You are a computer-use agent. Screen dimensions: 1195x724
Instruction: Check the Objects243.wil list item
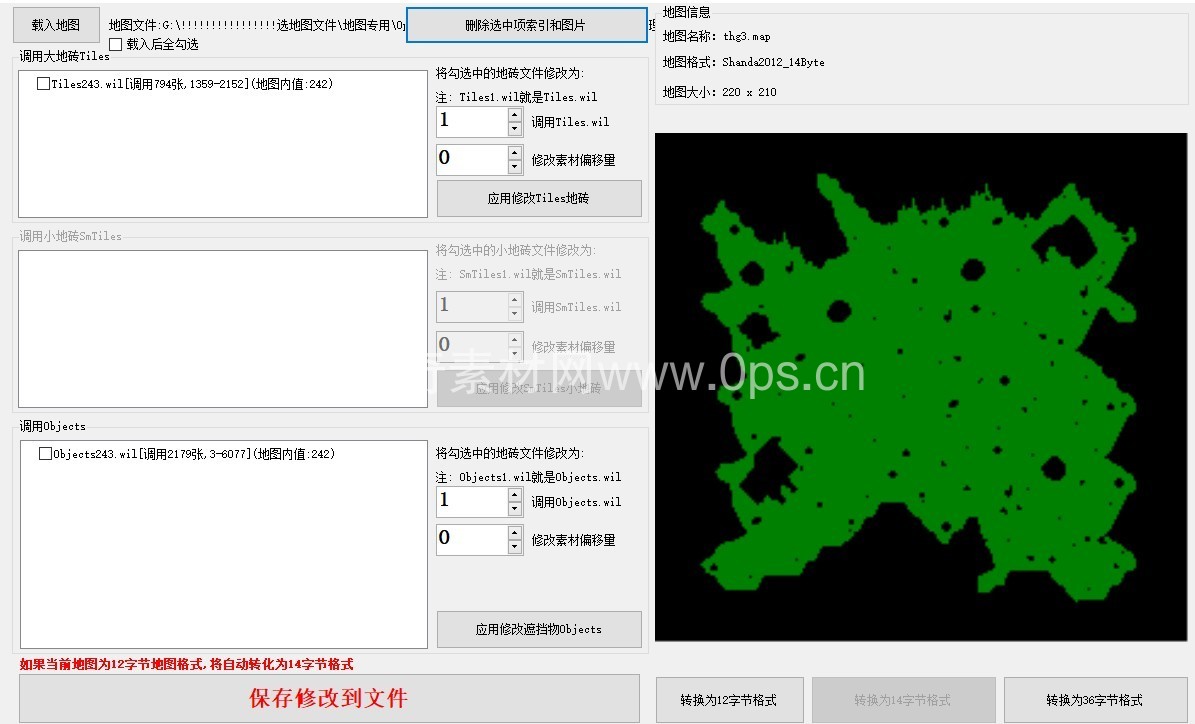[x=45, y=454]
